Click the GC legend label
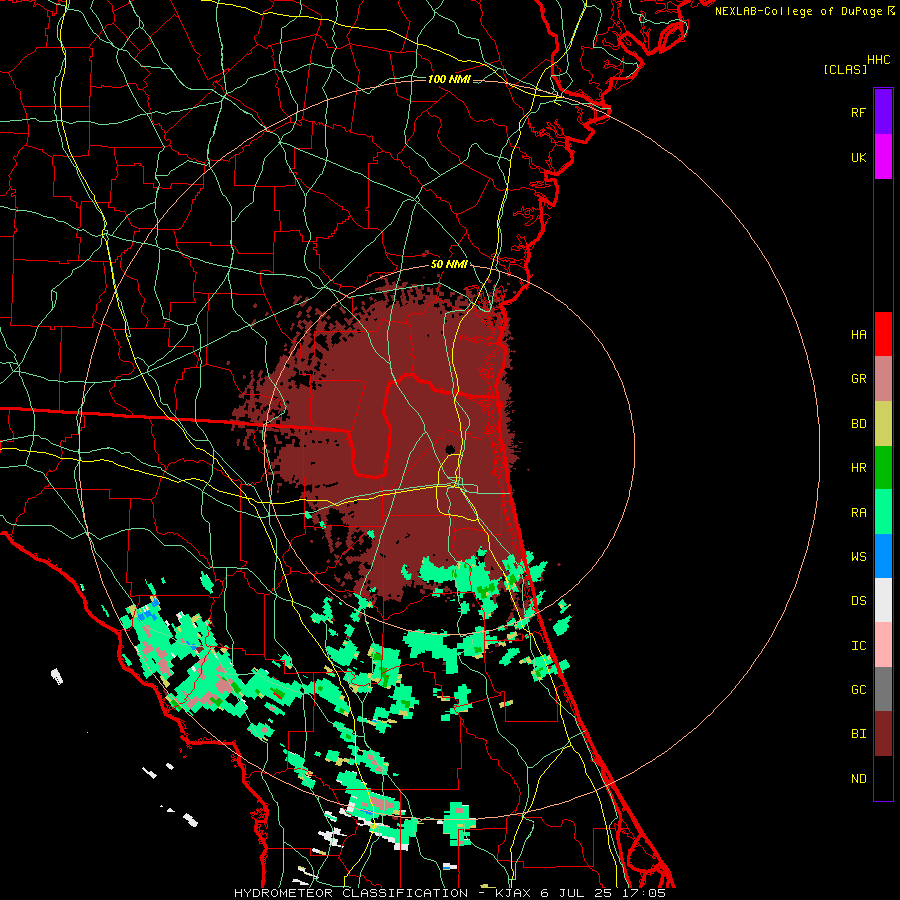Image resolution: width=900 pixels, height=900 pixels. tap(858, 689)
